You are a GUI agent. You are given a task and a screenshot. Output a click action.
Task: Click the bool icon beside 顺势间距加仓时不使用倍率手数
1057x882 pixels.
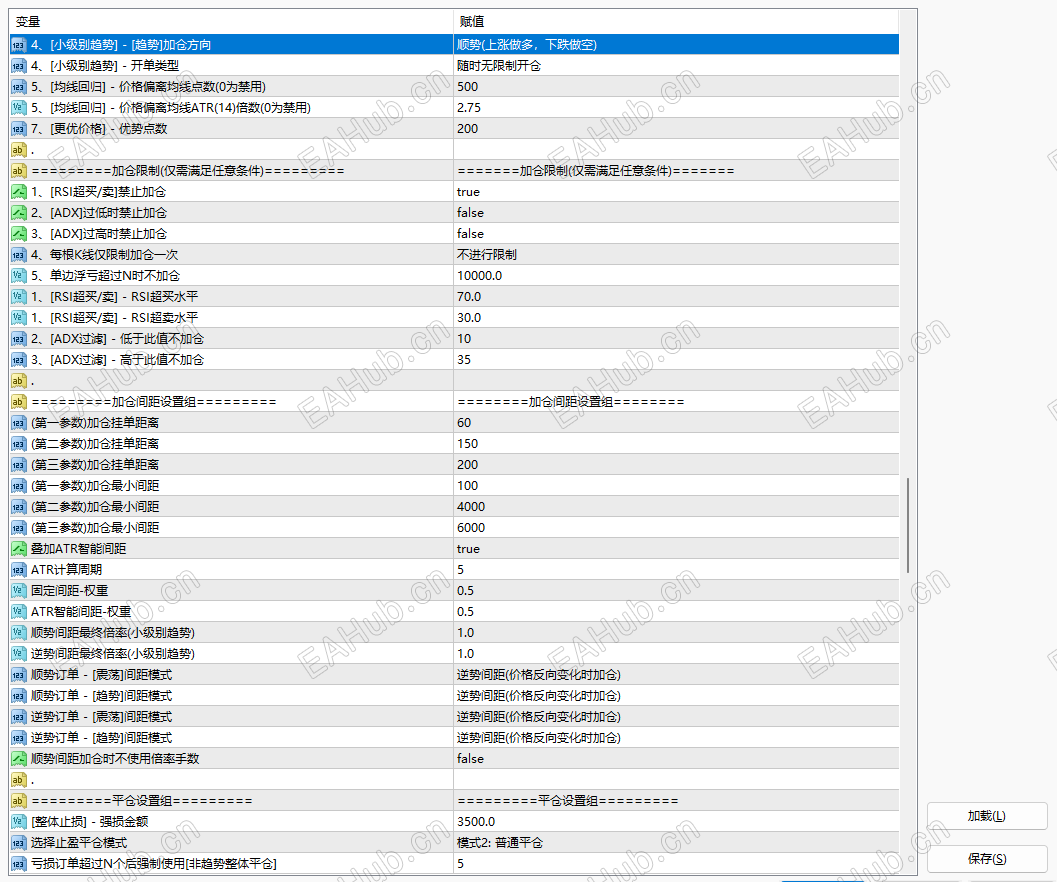(x=18, y=759)
